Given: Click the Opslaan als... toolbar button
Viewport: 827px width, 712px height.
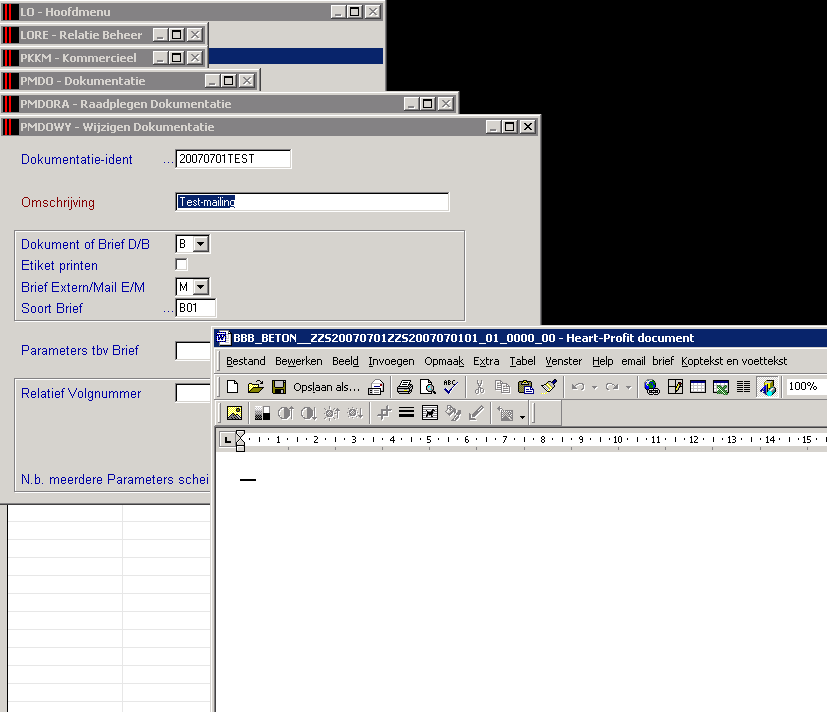Looking at the screenshot, I should tap(326, 387).
